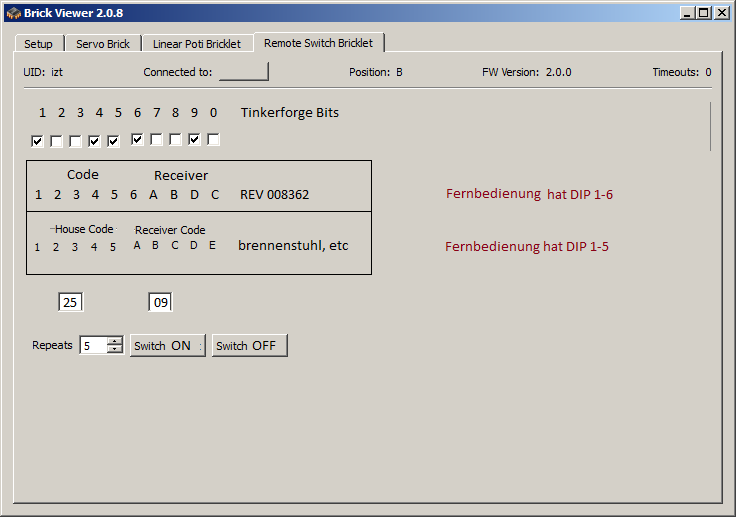Uncheck Tinkerforge bit 4 checkbox
Screen dimensions: 736x517
point(94,141)
